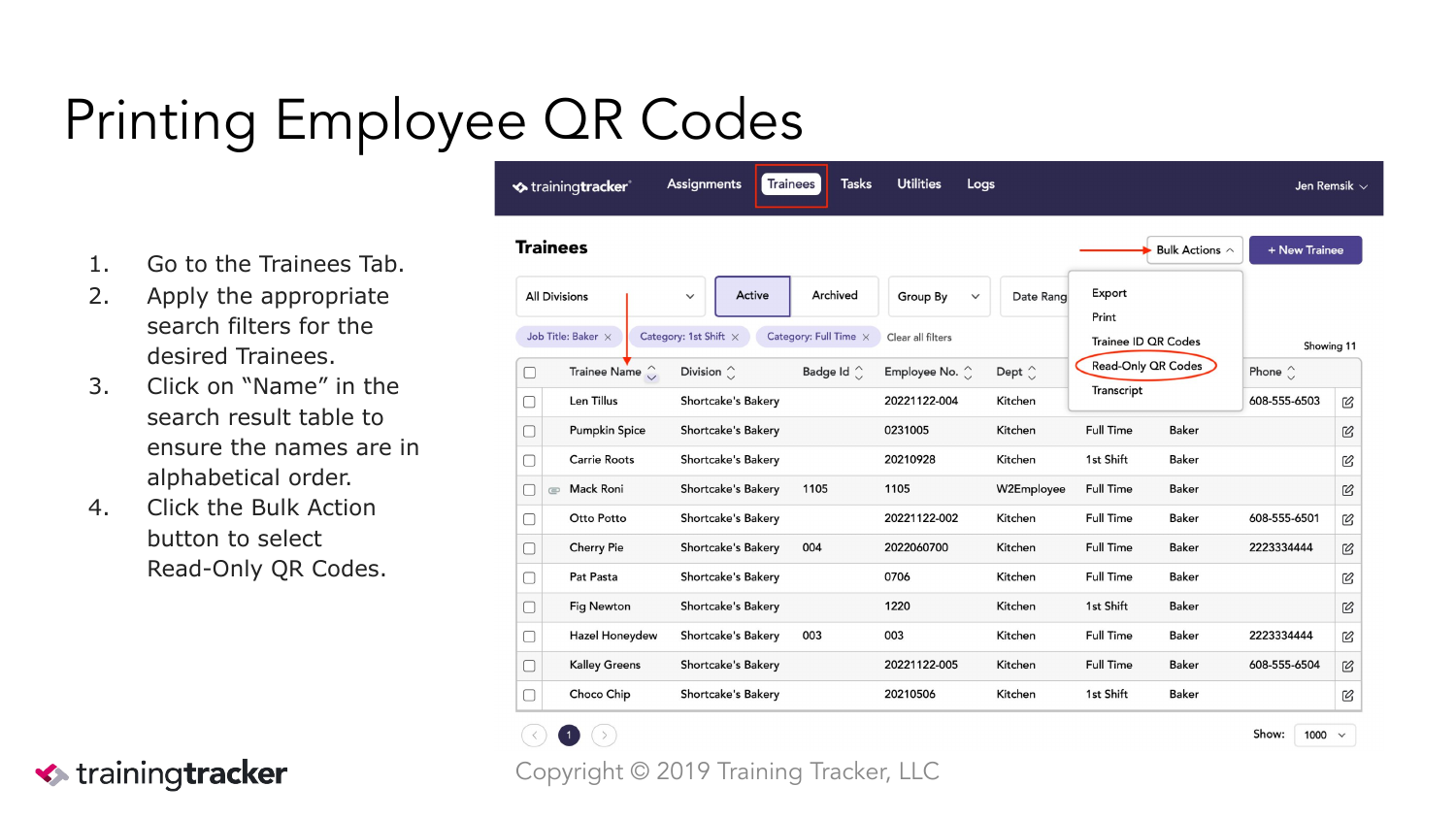Open the Trainees tab
Image resolution: width=1456 pixels, height=819 pixels.
[791, 184]
